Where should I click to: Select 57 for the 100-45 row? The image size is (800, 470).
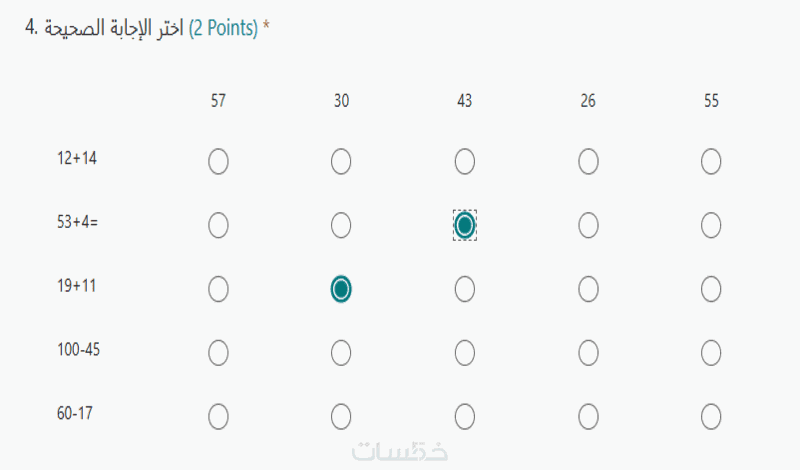[x=218, y=352]
